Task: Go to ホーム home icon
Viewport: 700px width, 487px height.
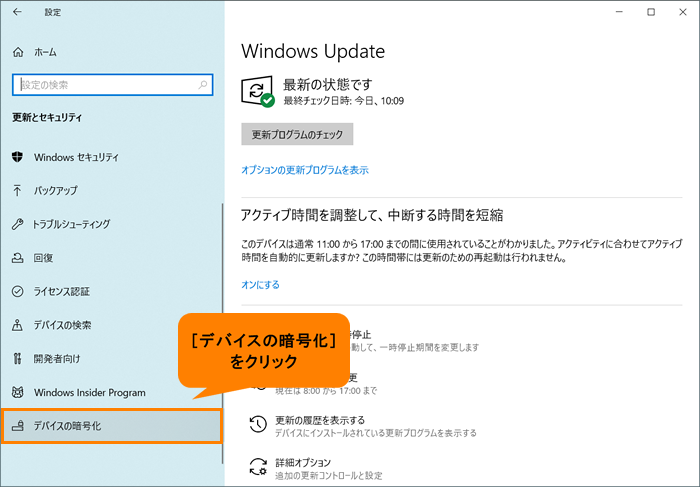Action: click(18, 52)
